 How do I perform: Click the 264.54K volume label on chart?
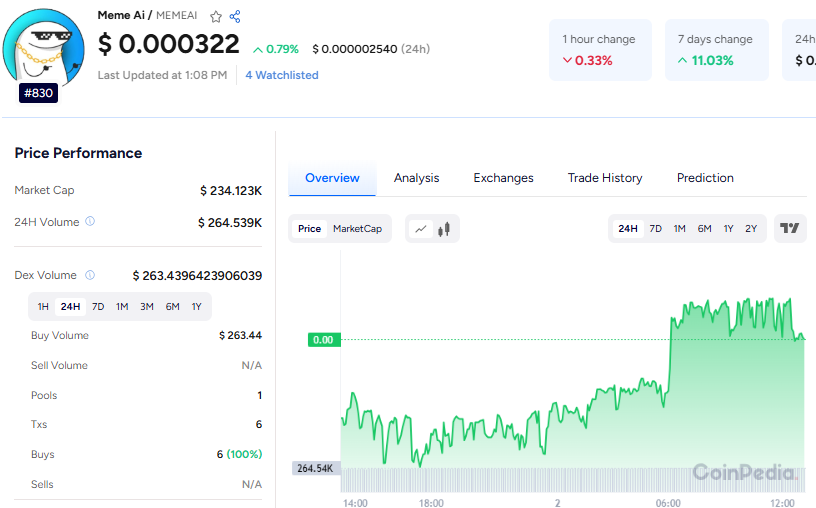(x=316, y=468)
